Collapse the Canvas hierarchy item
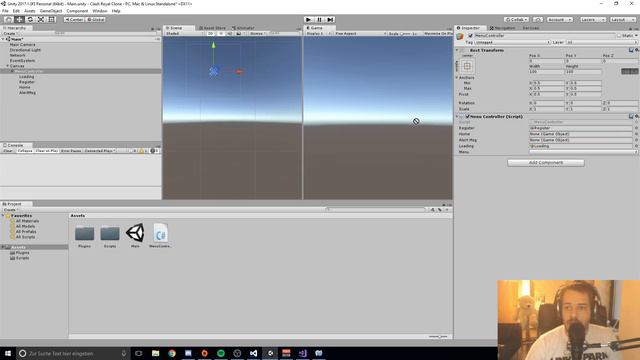This screenshot has width=640, height=360. tap(7, 66)
